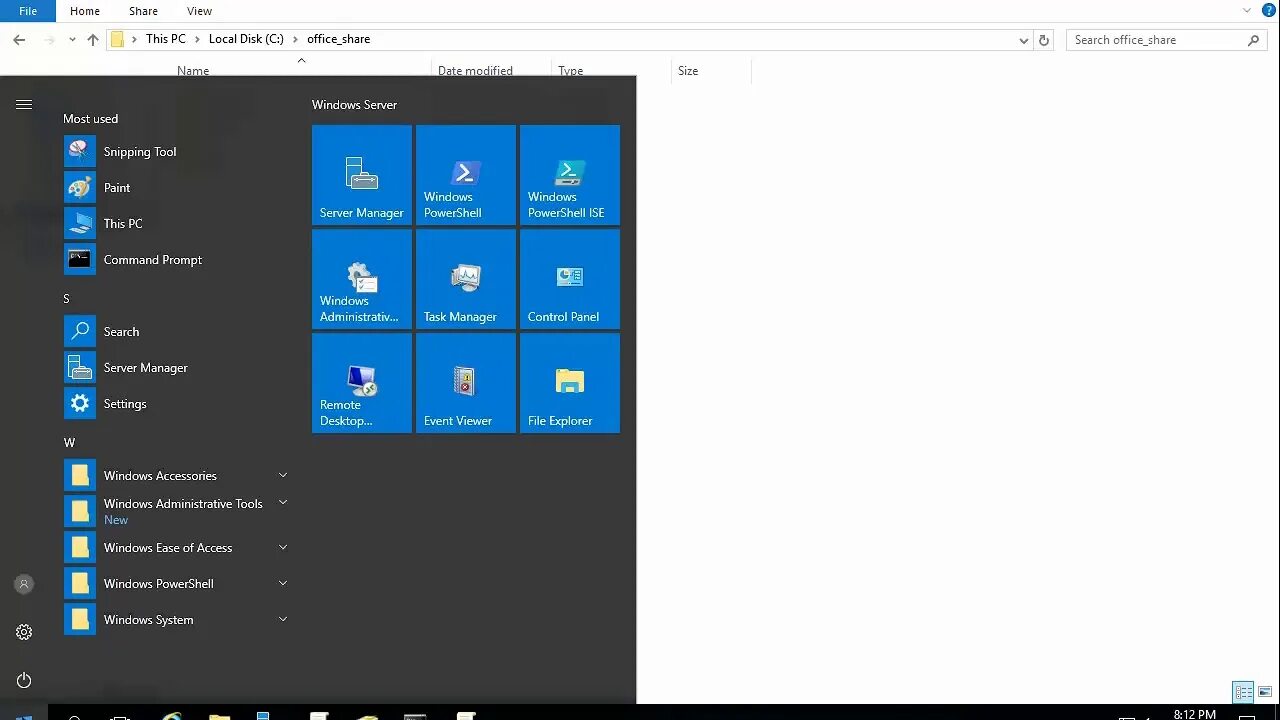Open the Windows PowerShell ISE tile

pyautogui.click(x=570, y=175)
